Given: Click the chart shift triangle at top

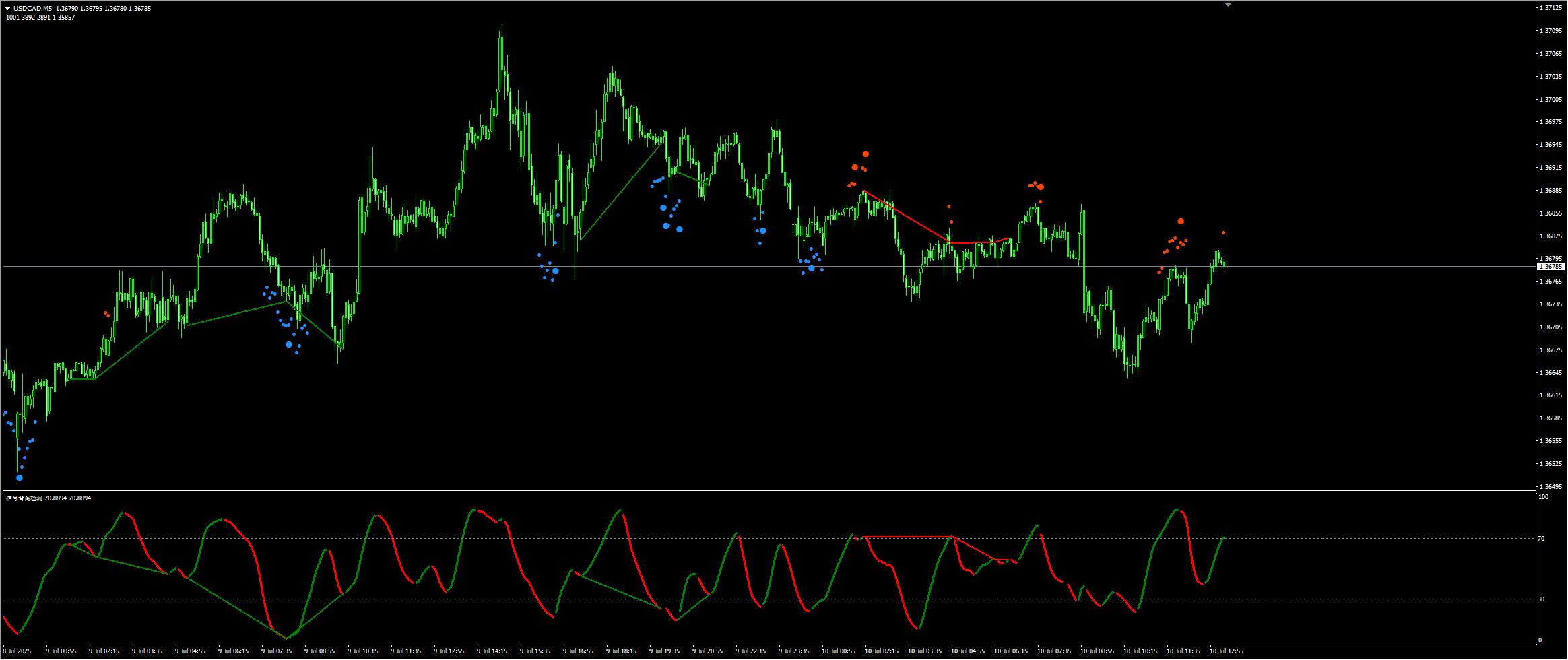Looking at the screenshot, I should click(1228, 5).
